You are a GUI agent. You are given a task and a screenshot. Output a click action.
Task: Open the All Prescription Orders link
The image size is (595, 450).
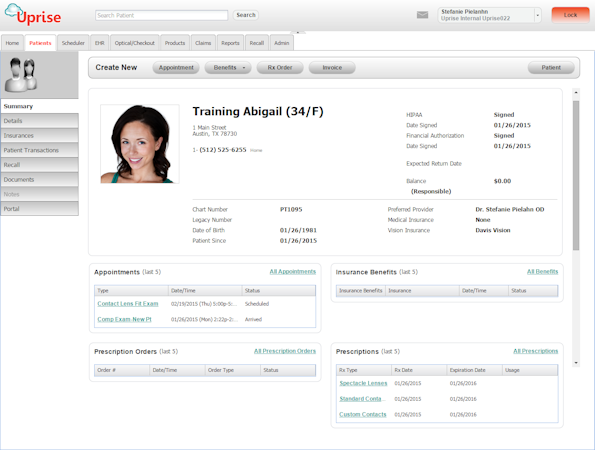pyautogui.click(x=285, y=351)
